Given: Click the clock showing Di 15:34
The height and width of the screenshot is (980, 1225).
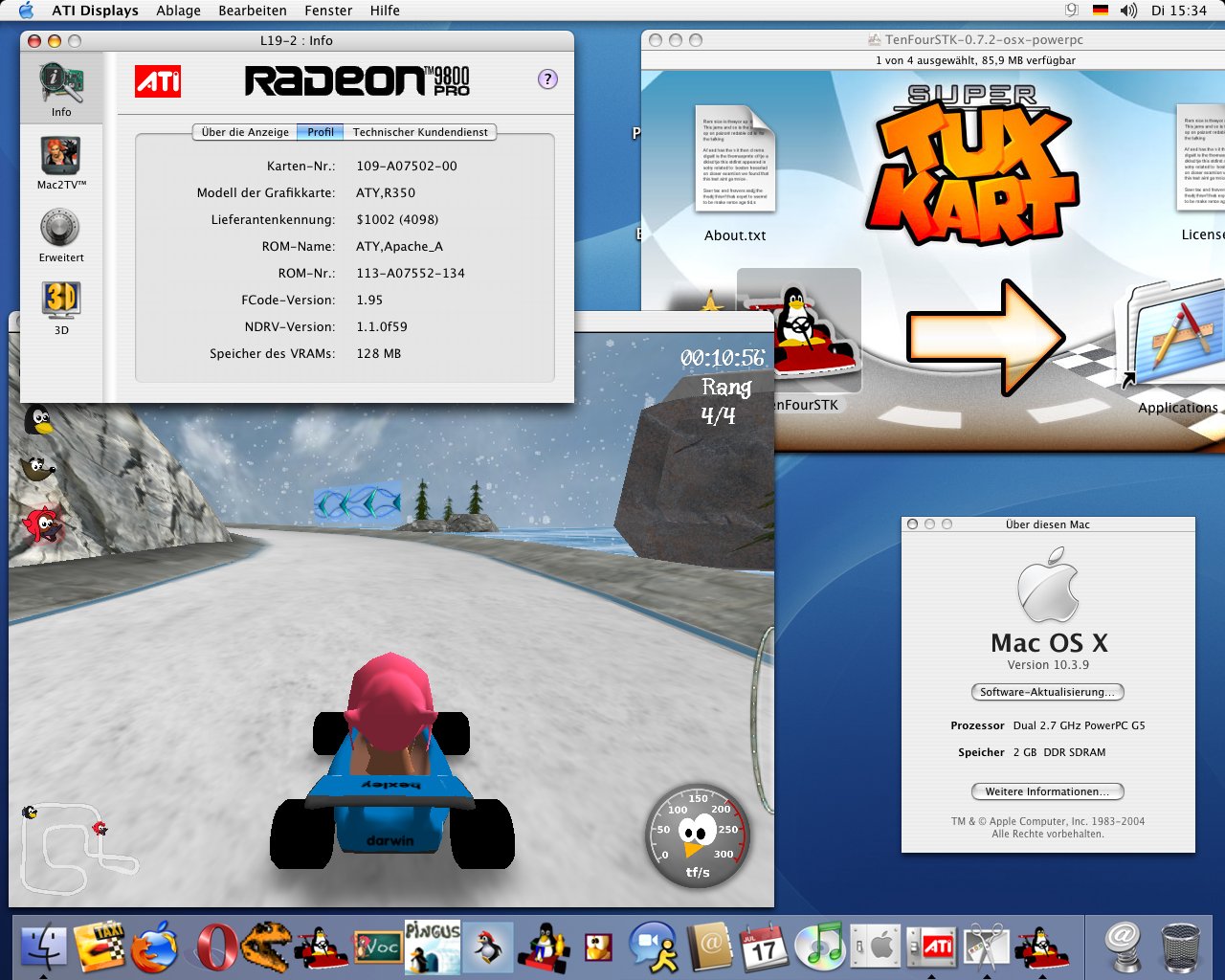Looking at the screenshot, I should click(x=1179, y=11).
